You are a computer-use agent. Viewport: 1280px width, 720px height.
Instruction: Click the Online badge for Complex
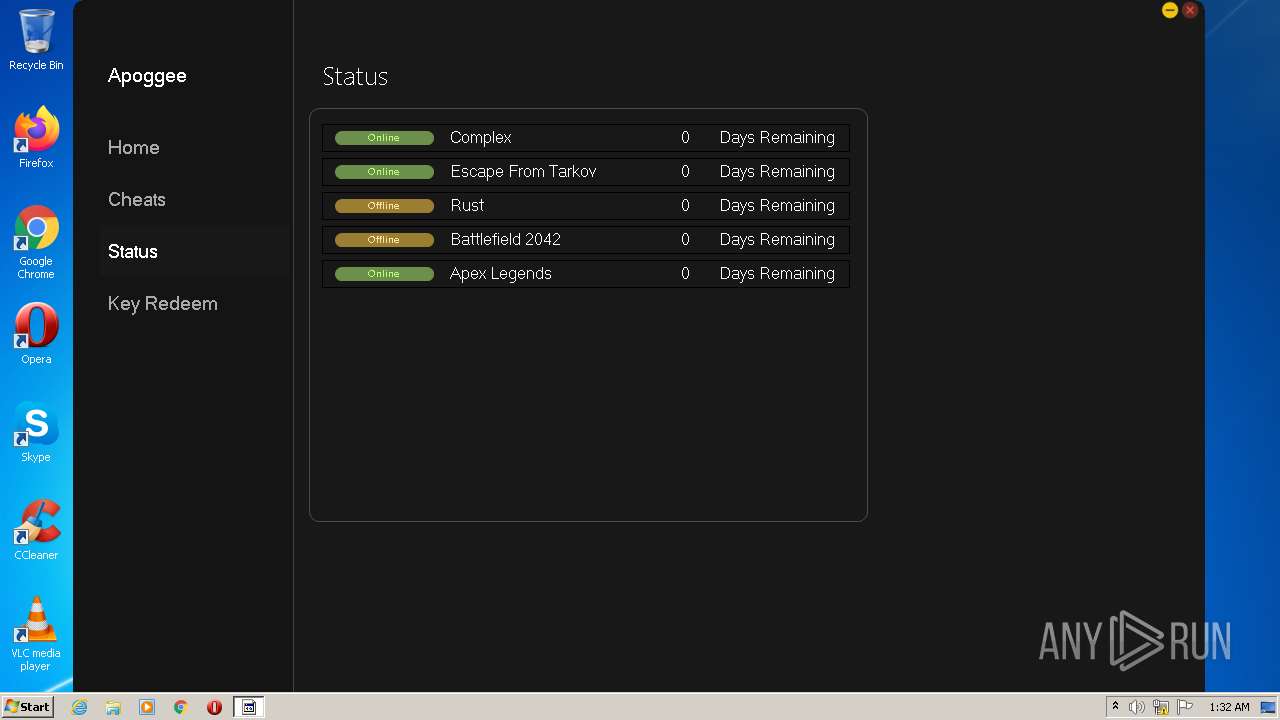pos(384,138)
